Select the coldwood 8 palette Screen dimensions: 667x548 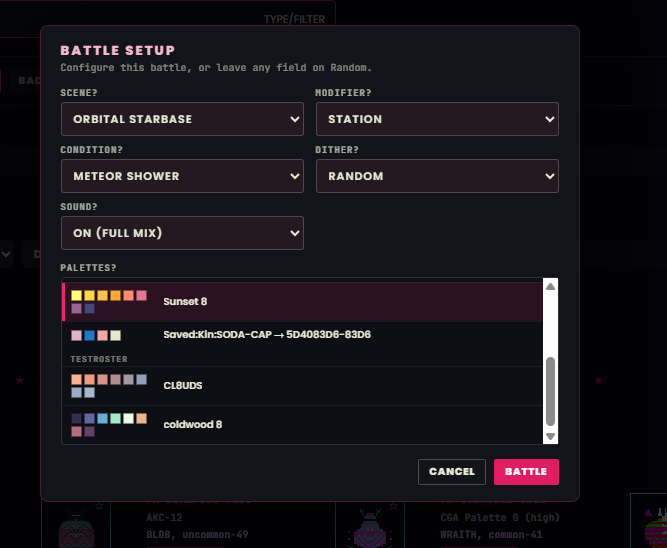click(x=302, y=425)
